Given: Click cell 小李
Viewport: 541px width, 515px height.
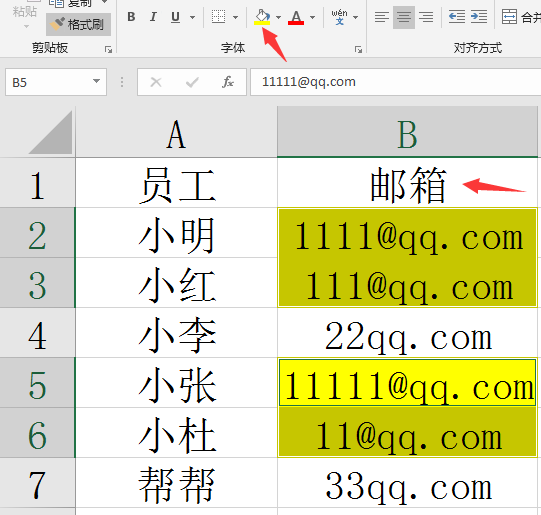Looking at the screenshot, I should 176,333.
